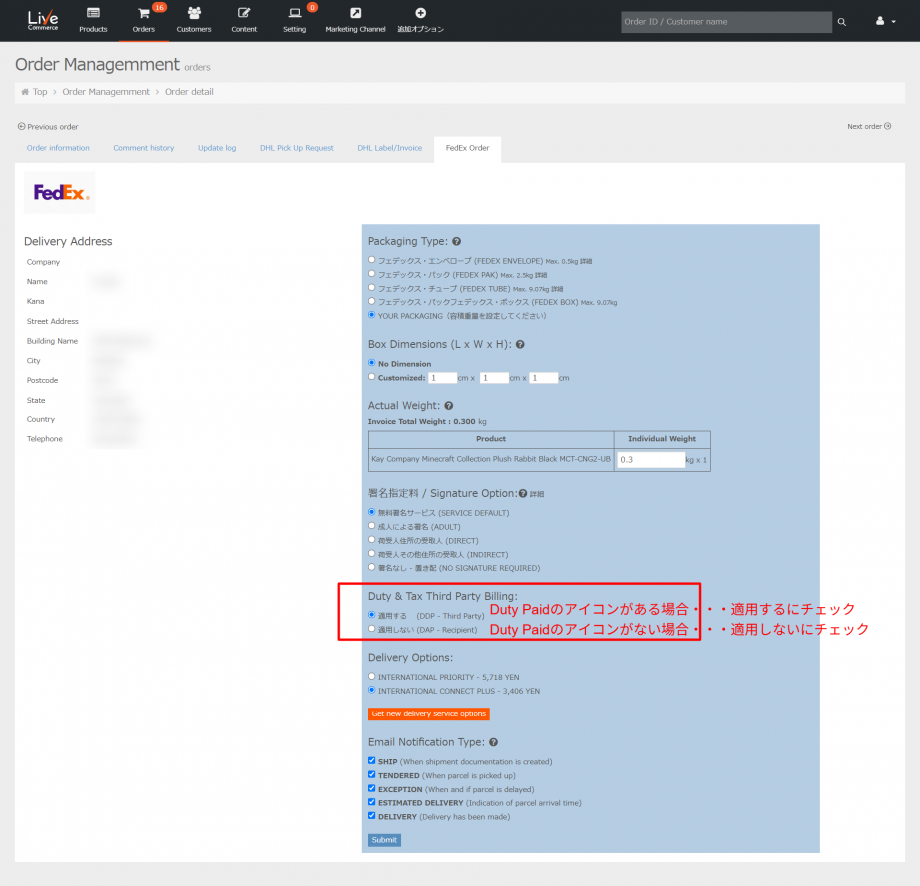Viewport: 920px width, 886px height.
Task: Switch to the Update log tab
Action: tap(217, 148)
